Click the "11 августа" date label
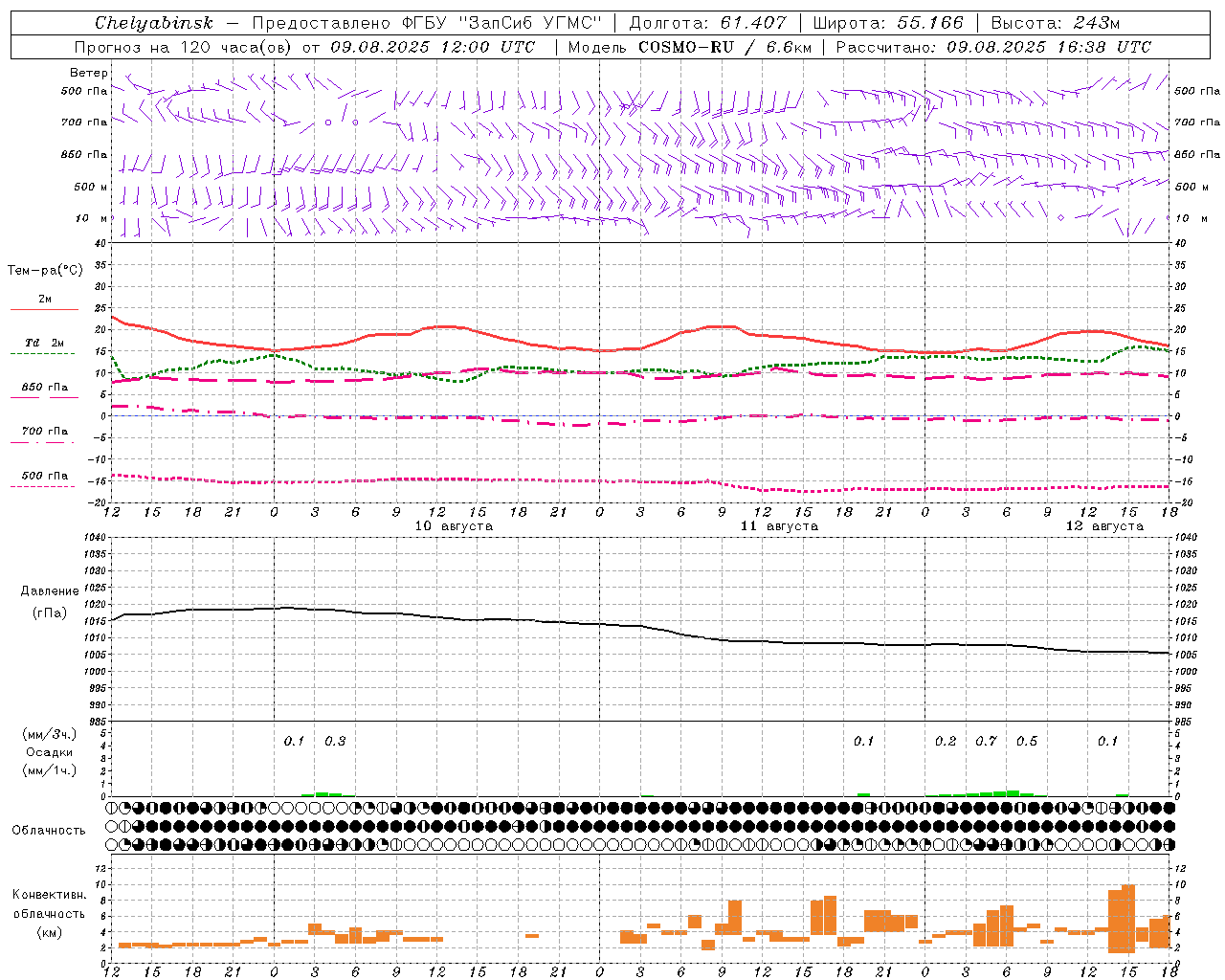 coord(779,526)
